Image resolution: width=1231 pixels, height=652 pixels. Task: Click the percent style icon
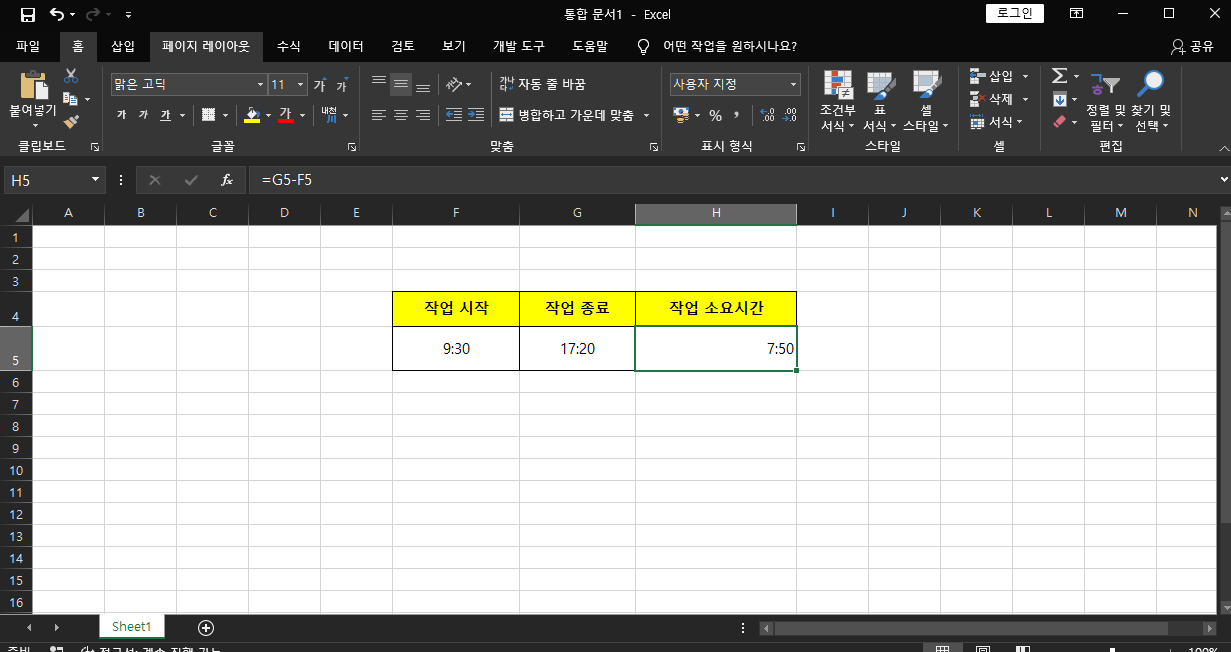coord(715,115)
